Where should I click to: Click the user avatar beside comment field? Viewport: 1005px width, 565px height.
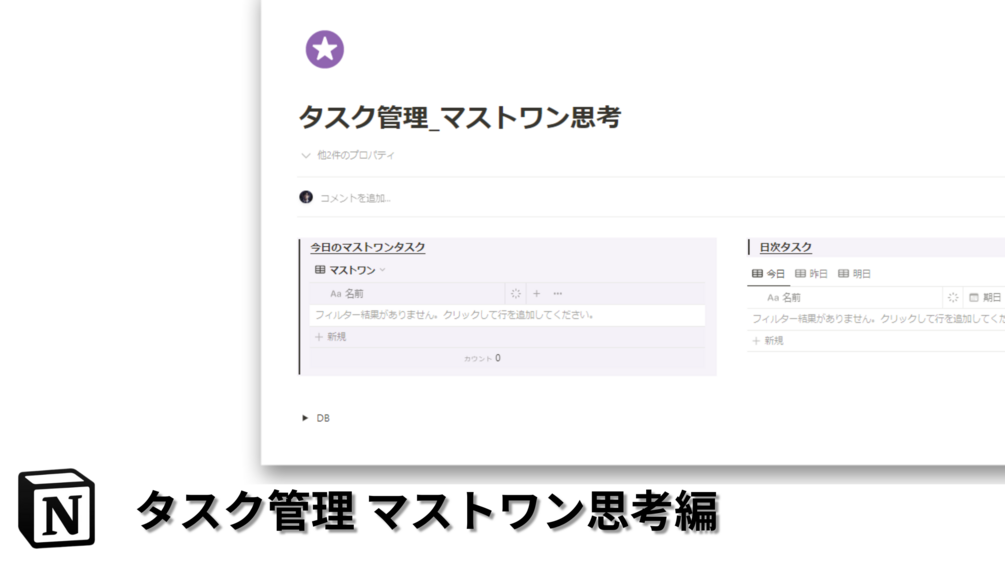tap(306, 197)
